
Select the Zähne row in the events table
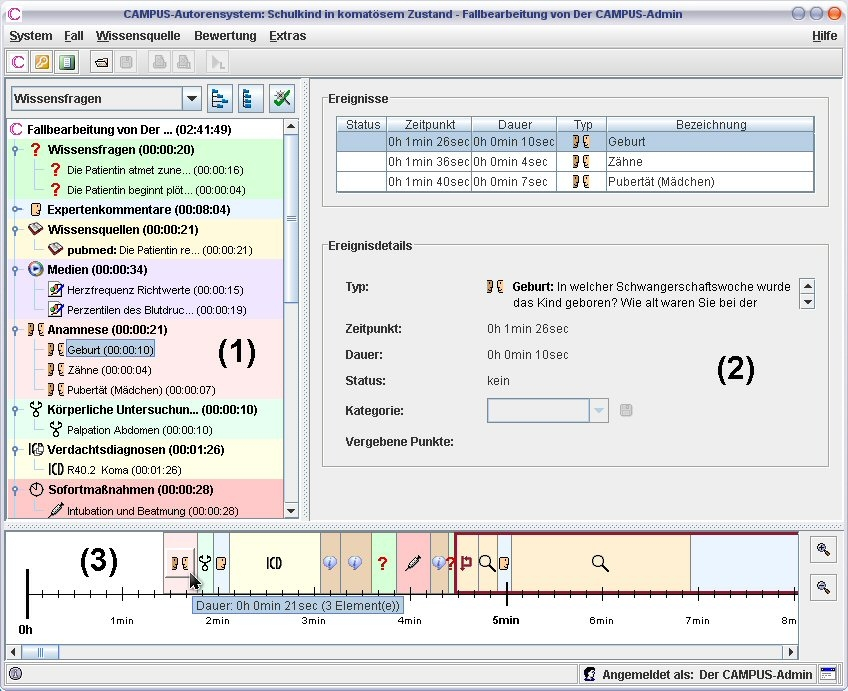click(x=575, y=162)
